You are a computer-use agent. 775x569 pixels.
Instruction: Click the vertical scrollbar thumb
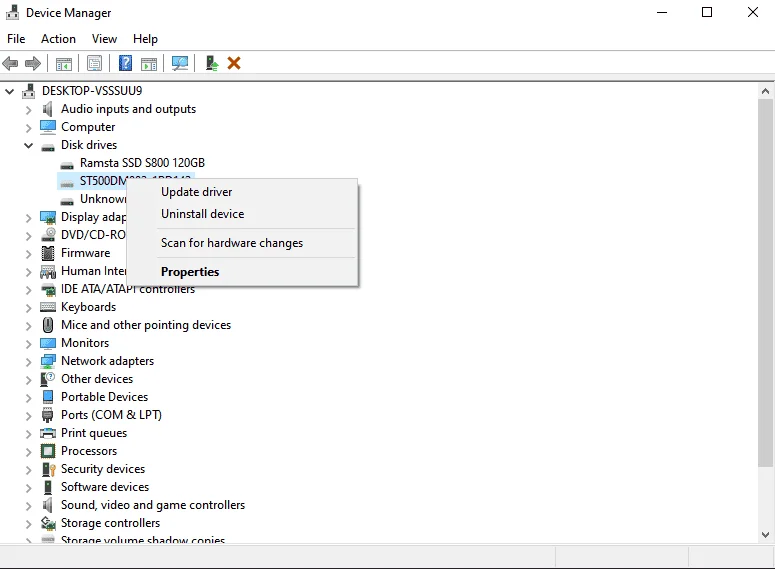(x=765, y=283)
